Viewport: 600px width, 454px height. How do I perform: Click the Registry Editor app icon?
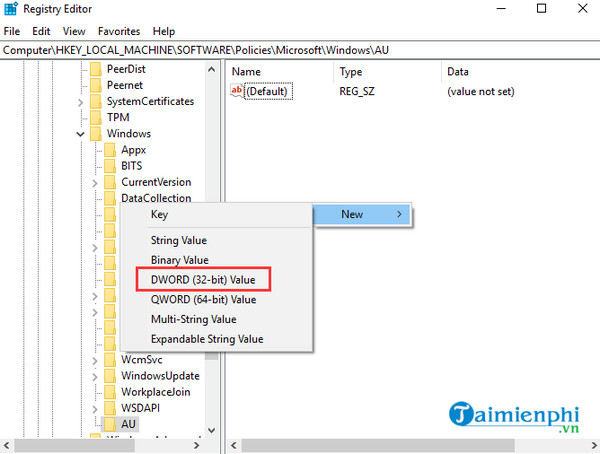point(10,8)
